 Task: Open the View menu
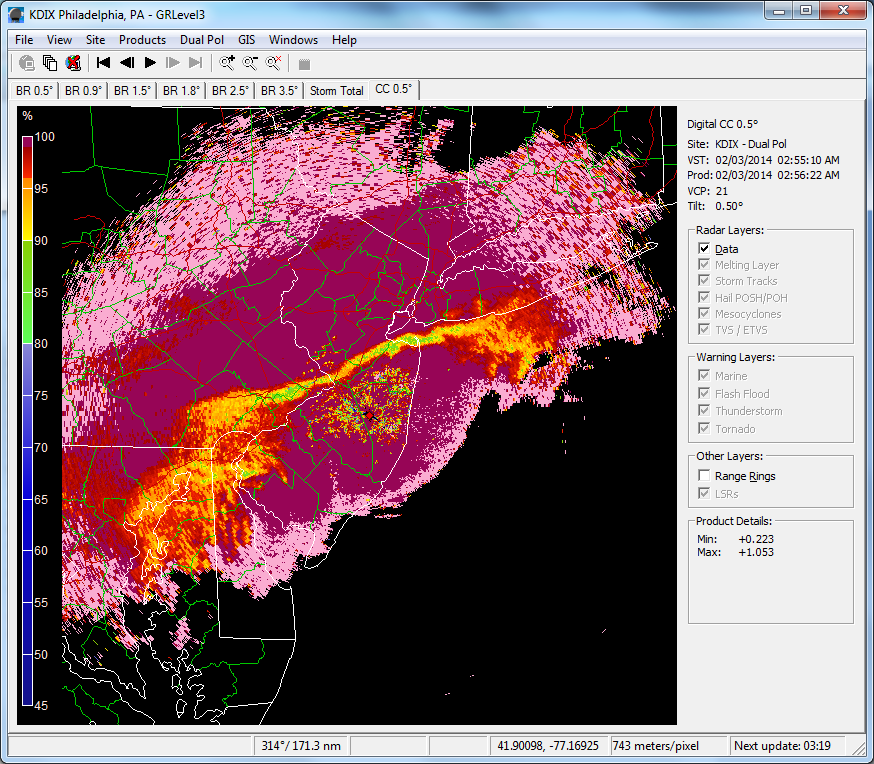pos(59,40)
